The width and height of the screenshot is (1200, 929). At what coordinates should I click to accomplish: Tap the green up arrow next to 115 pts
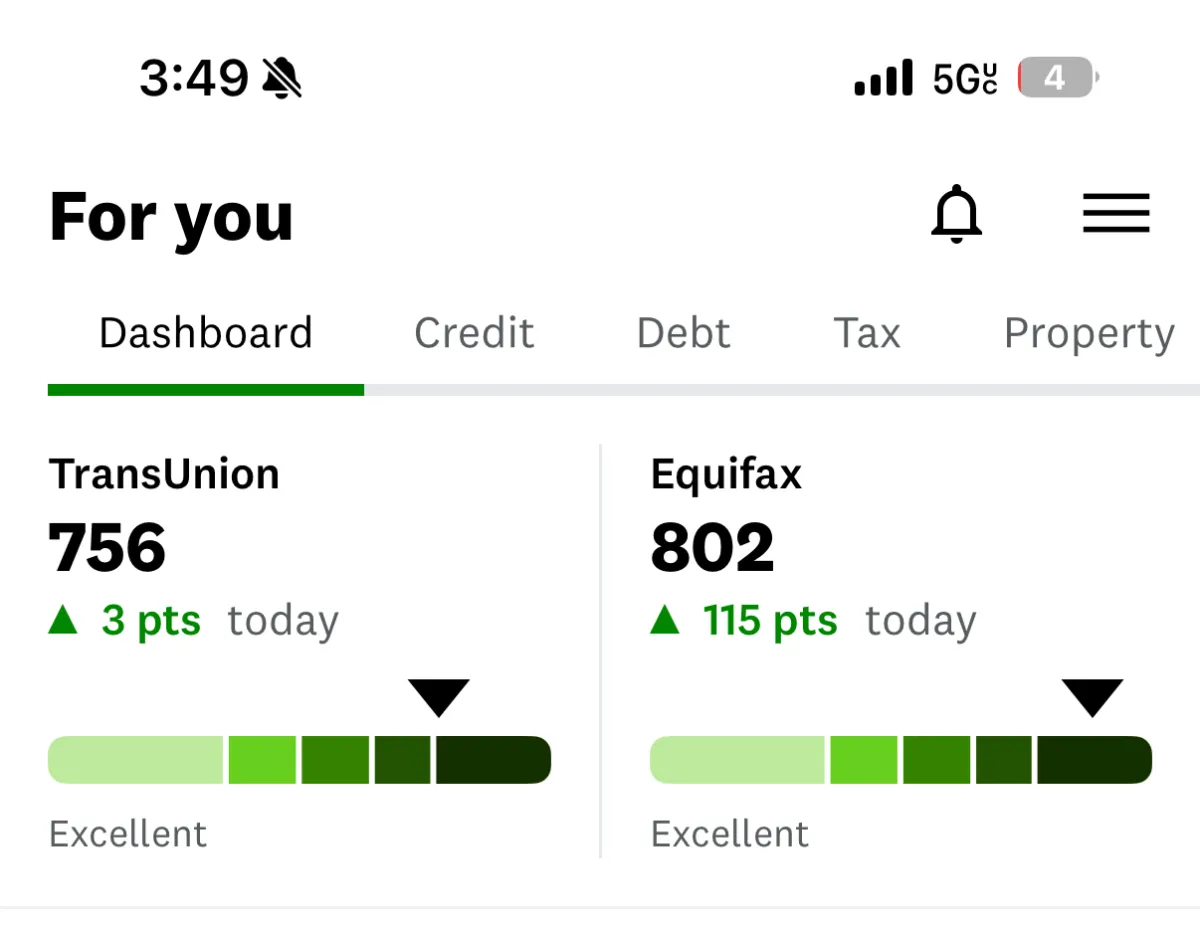(665, 621)
